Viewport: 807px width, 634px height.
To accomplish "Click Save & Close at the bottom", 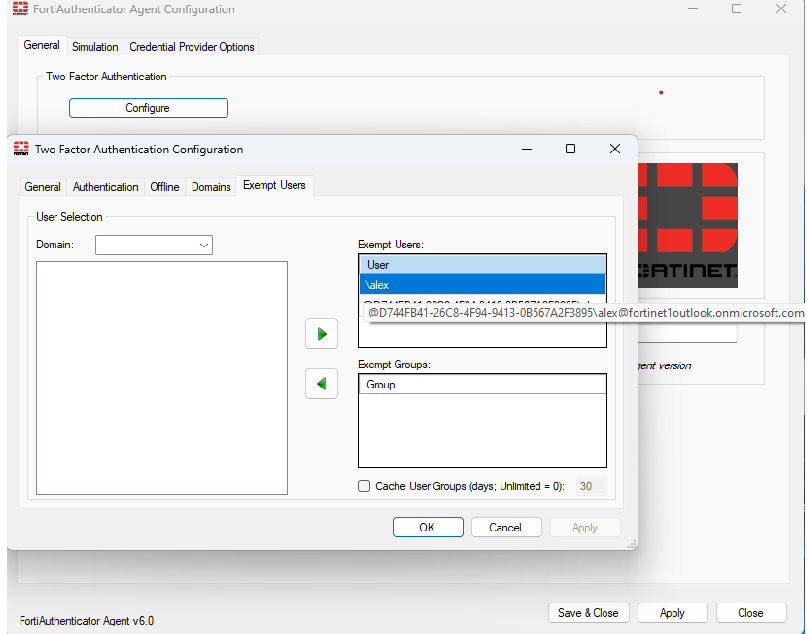I will [588, 612].
